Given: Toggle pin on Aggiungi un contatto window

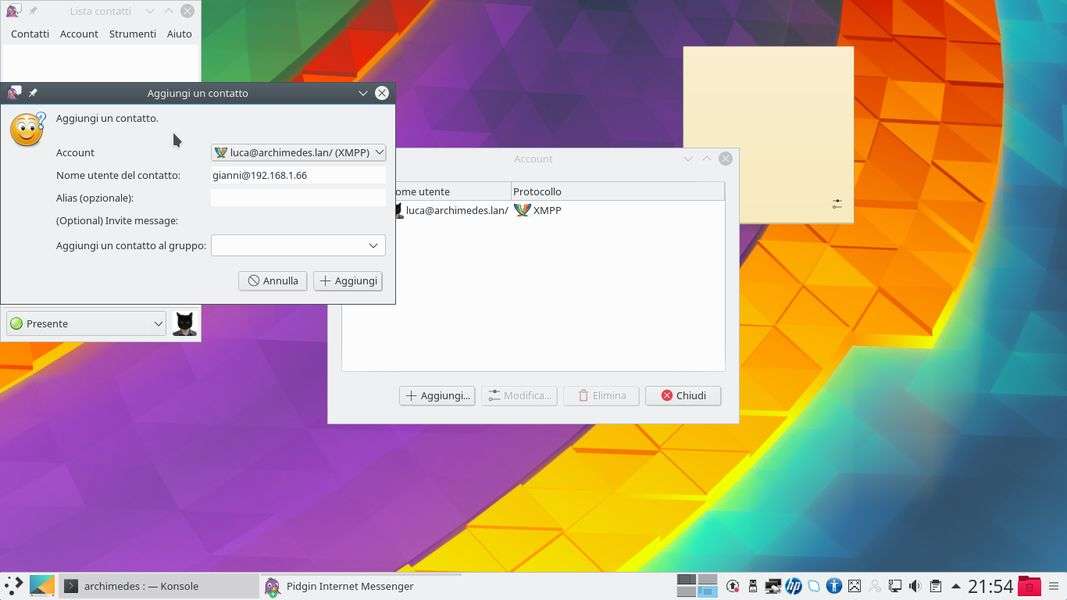Looking at the screenshot, I should coord(33,93).
